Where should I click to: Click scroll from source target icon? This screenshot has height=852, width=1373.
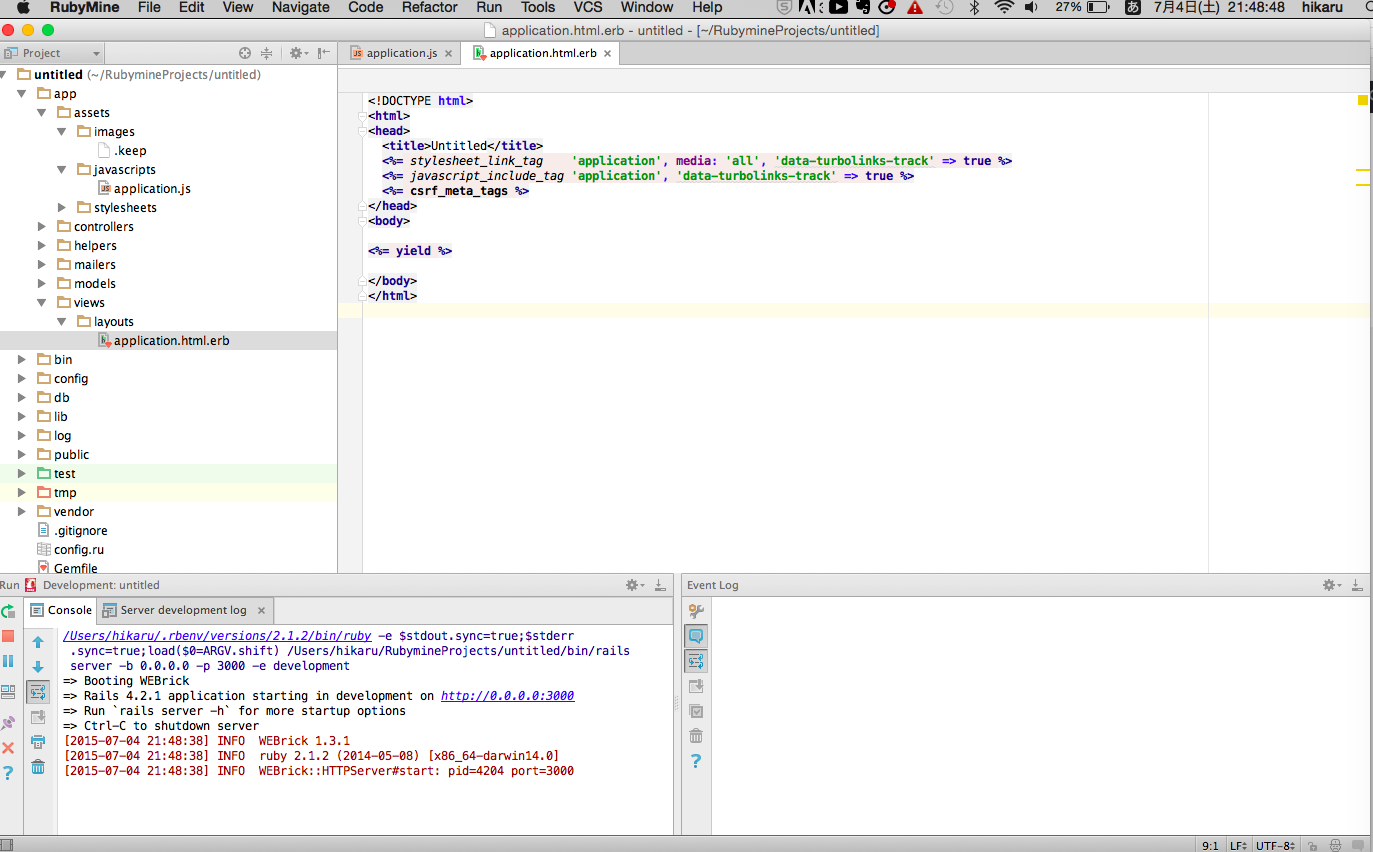pyautogui.click(x=245, y=53)
